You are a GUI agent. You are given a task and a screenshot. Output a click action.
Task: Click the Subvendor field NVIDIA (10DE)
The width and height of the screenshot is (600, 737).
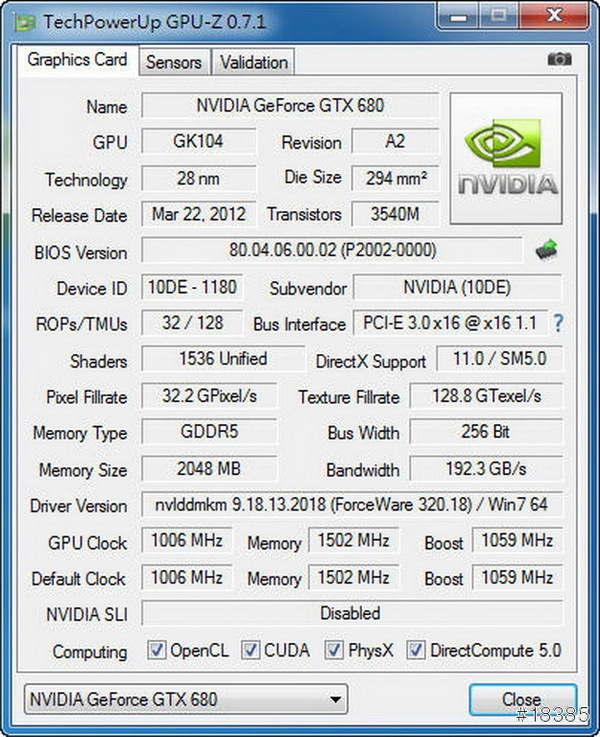[457, 287]
